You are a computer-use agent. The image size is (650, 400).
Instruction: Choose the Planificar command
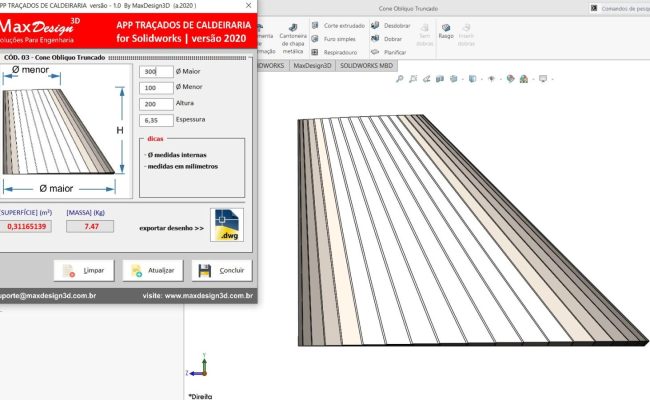point(388,52)
